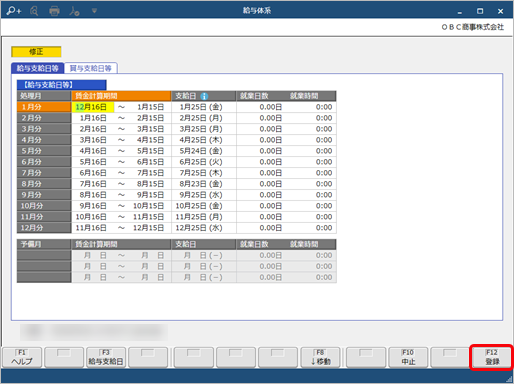
Task: Click the yellow 12月16日 start date field
Action: coord(93,107)
